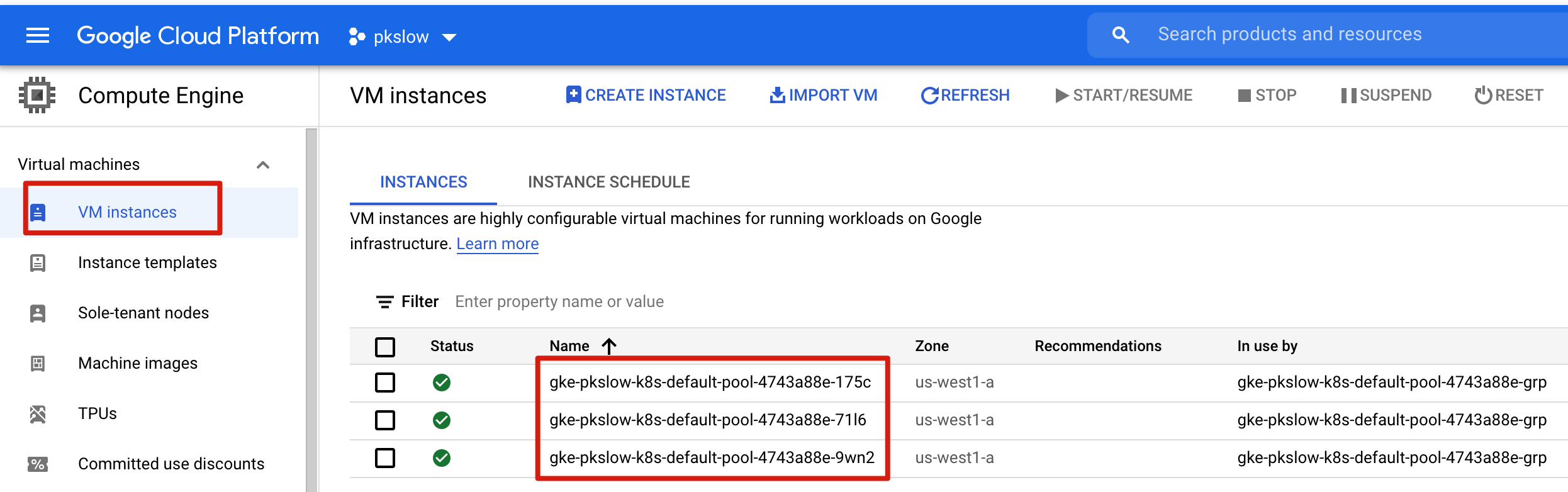Image resolution: width=1568 pixels, height=492 pixels.
Task: Click the filter list icon
Action: pos(384,302)
